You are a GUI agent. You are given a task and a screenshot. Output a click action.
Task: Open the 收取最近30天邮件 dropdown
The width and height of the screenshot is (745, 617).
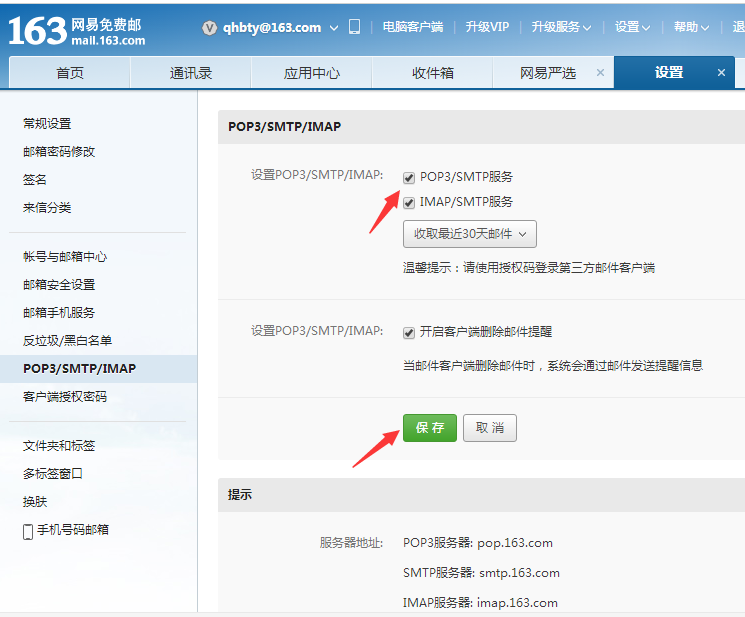[469, 234]
